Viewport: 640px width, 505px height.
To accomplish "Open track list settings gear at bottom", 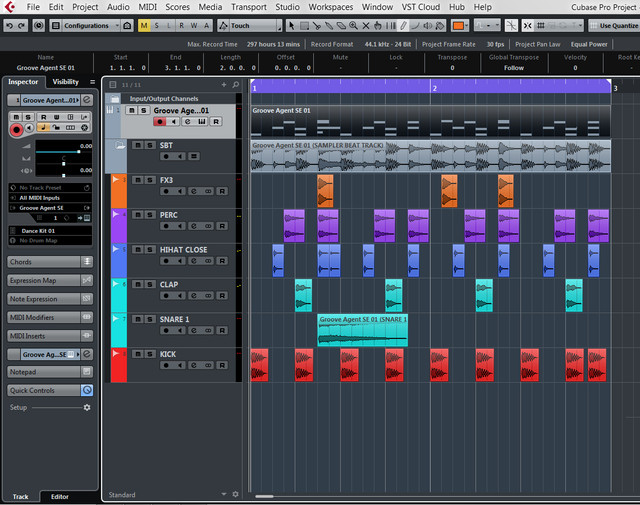I will click(236, 494).
